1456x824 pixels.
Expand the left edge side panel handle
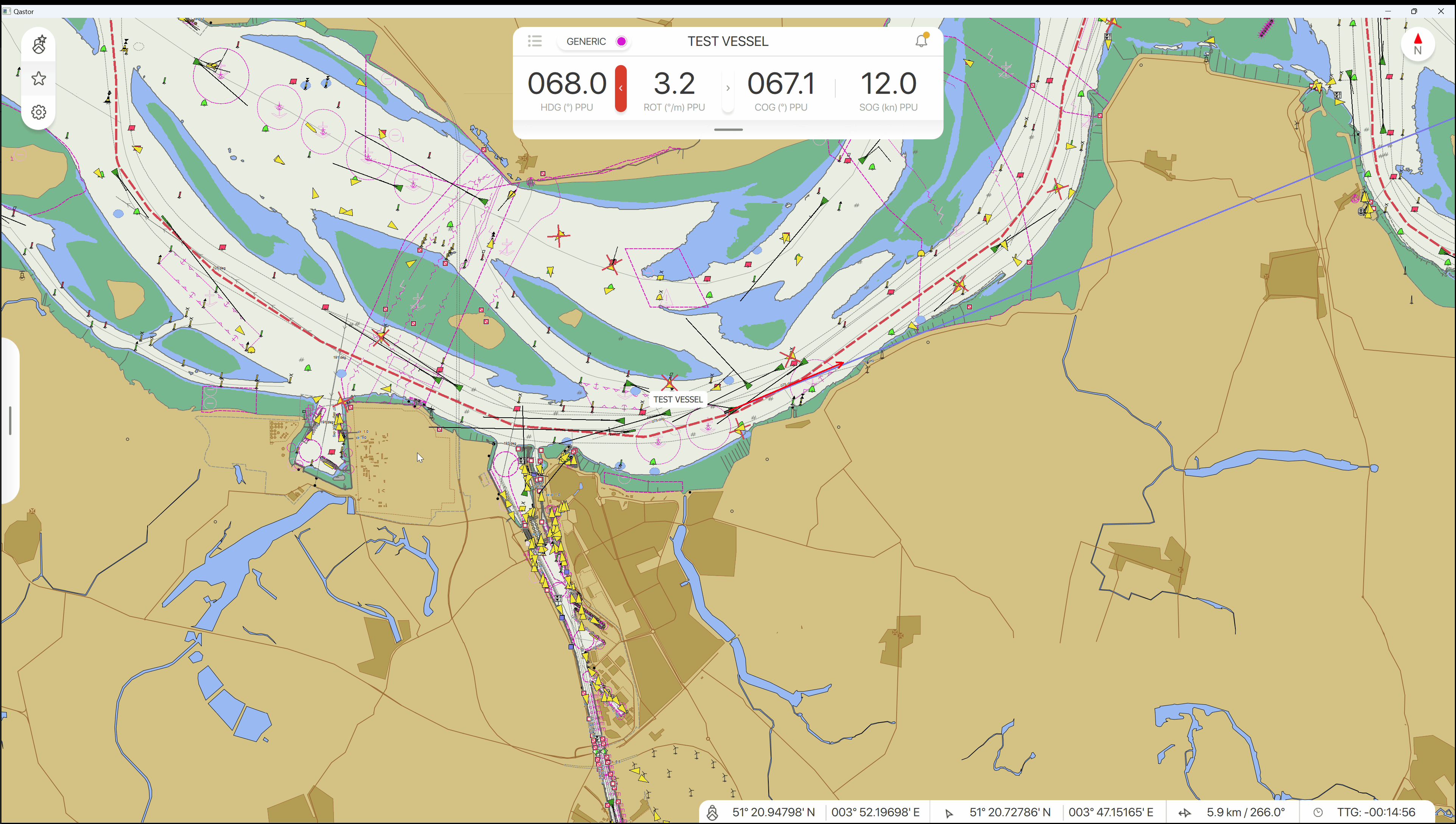point(10,420)
